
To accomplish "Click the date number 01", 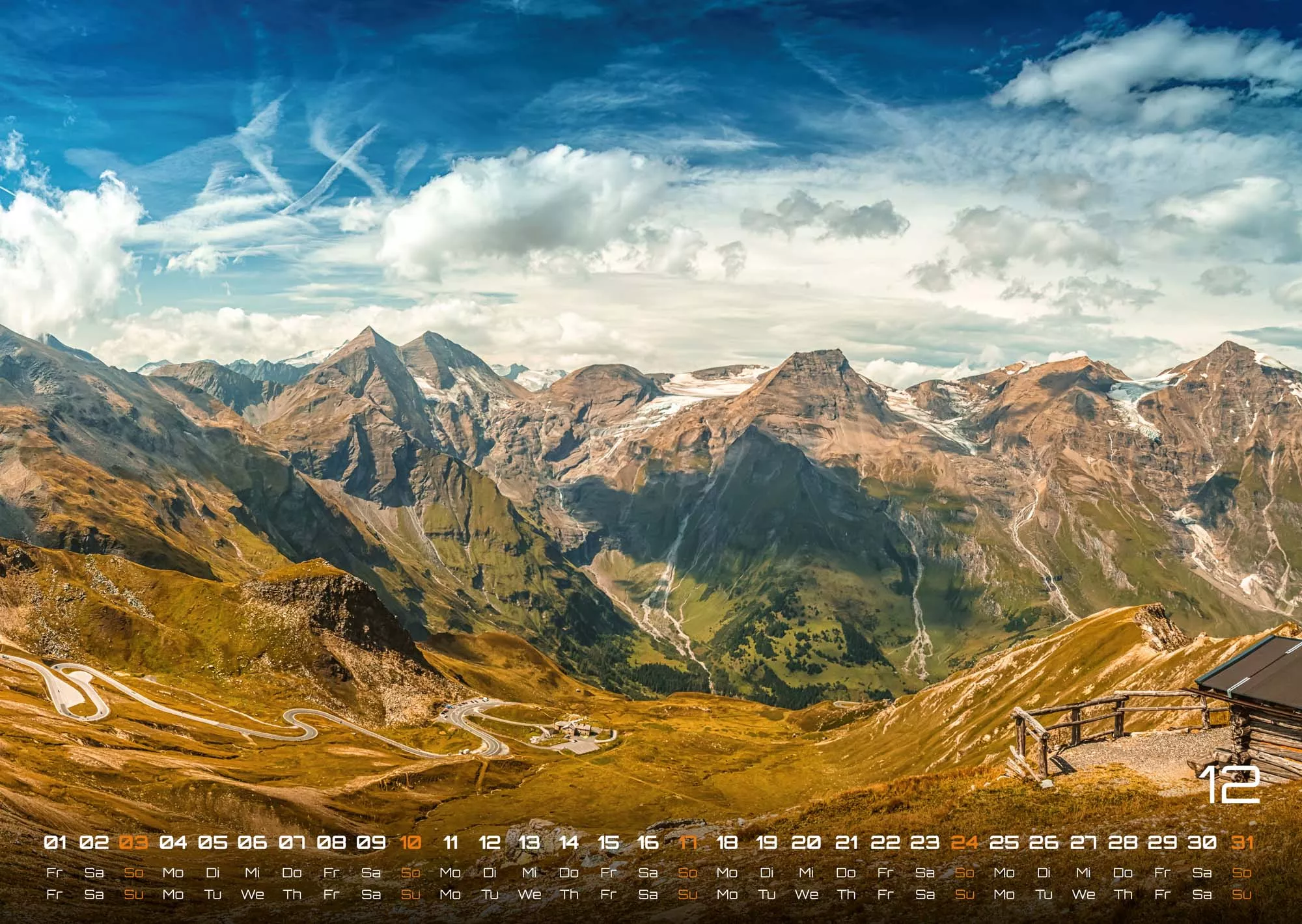I will 55,843.
